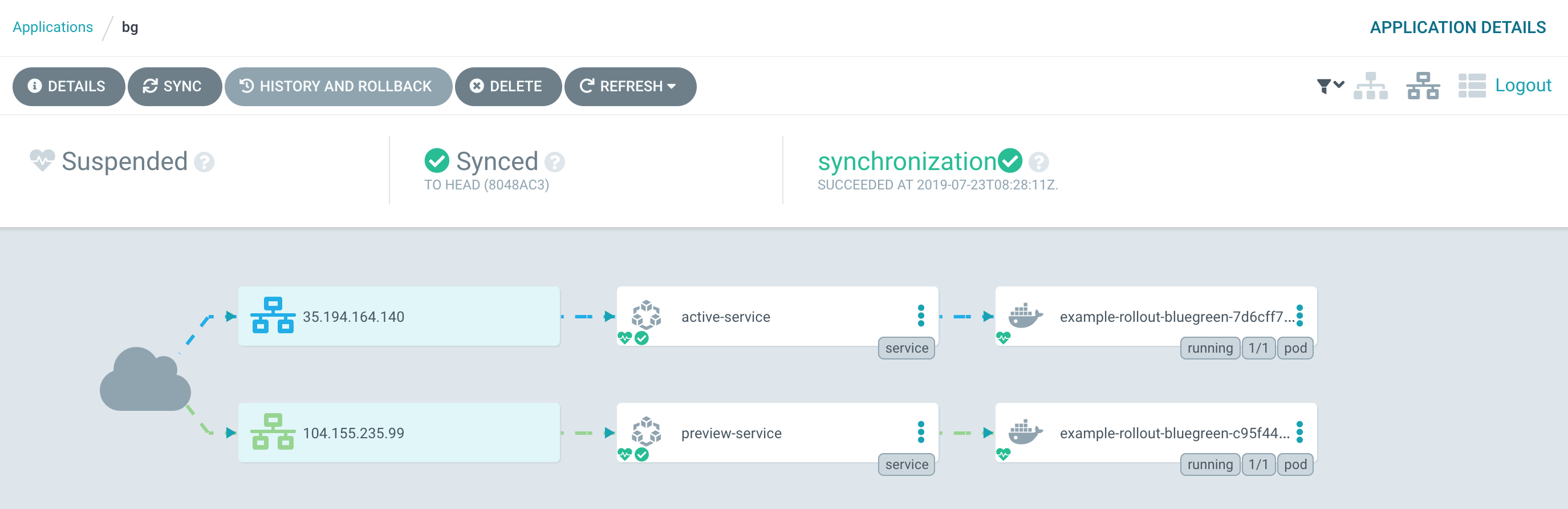Open the Details panel
Viewport: 1568px width, 509px height.
click(x=68, y=87)
